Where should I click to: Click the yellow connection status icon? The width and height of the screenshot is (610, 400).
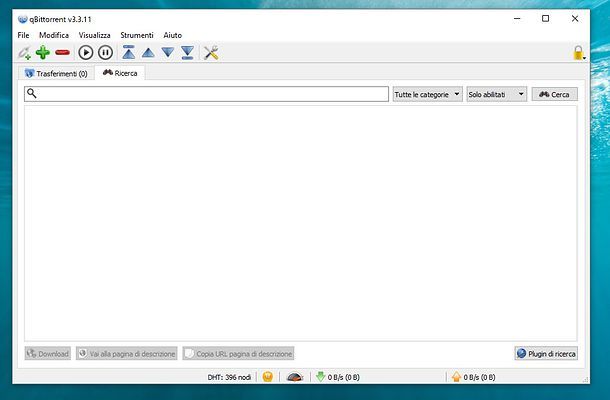(x=268, y=377)
